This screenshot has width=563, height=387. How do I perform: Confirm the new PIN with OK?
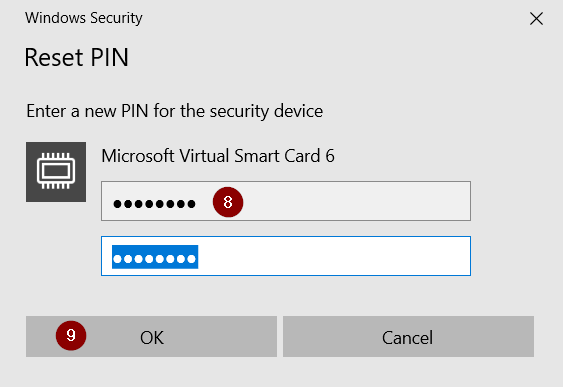(x=151, y=336)
